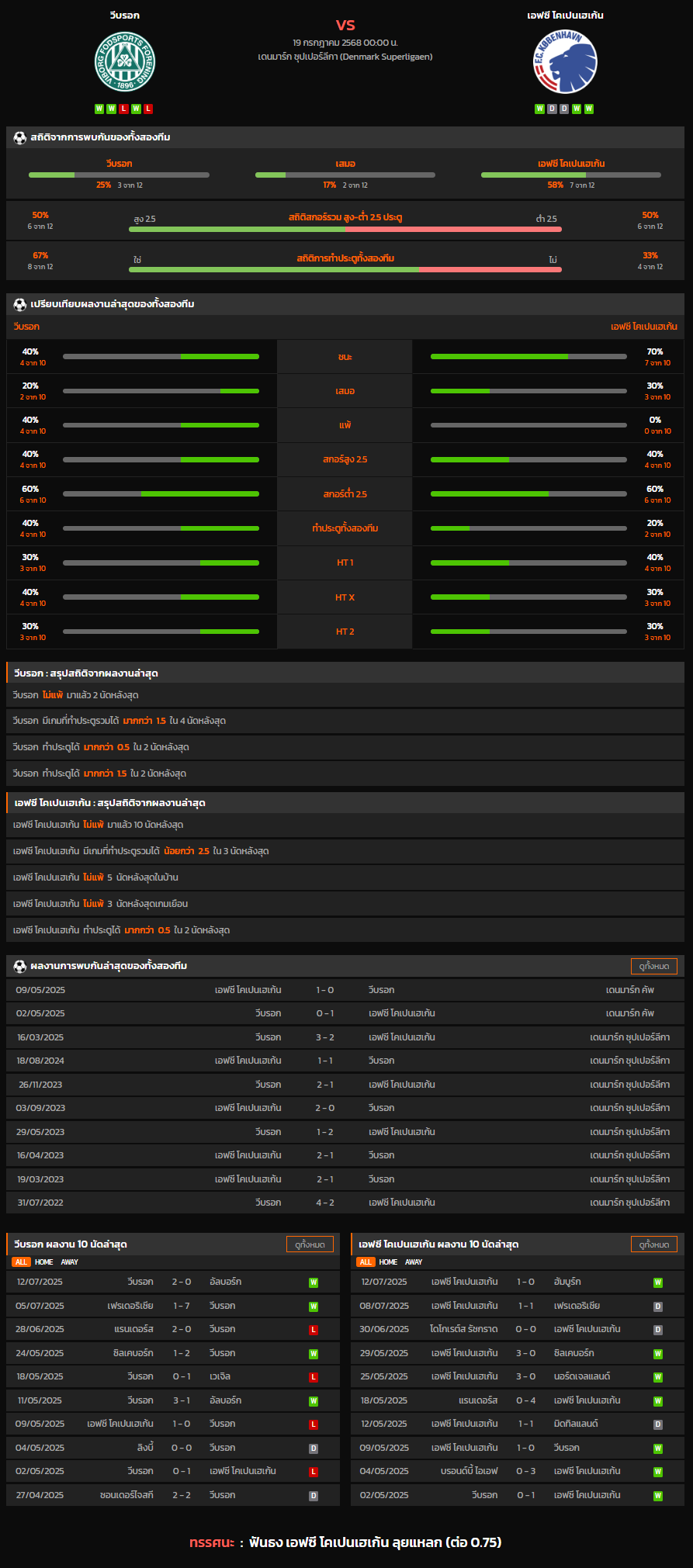Click the W badge for Viborg 2-0 อัลบอร์ก on 12/07/2025

pyautogui.click(x=314, y=1282)
